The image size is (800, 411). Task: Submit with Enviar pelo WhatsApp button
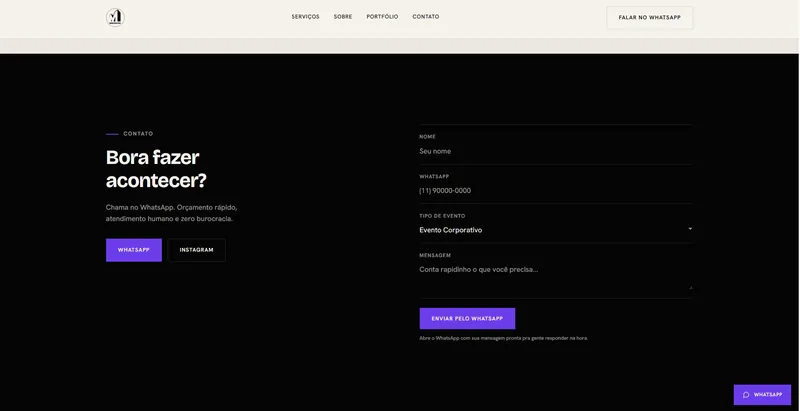point(467,318)
